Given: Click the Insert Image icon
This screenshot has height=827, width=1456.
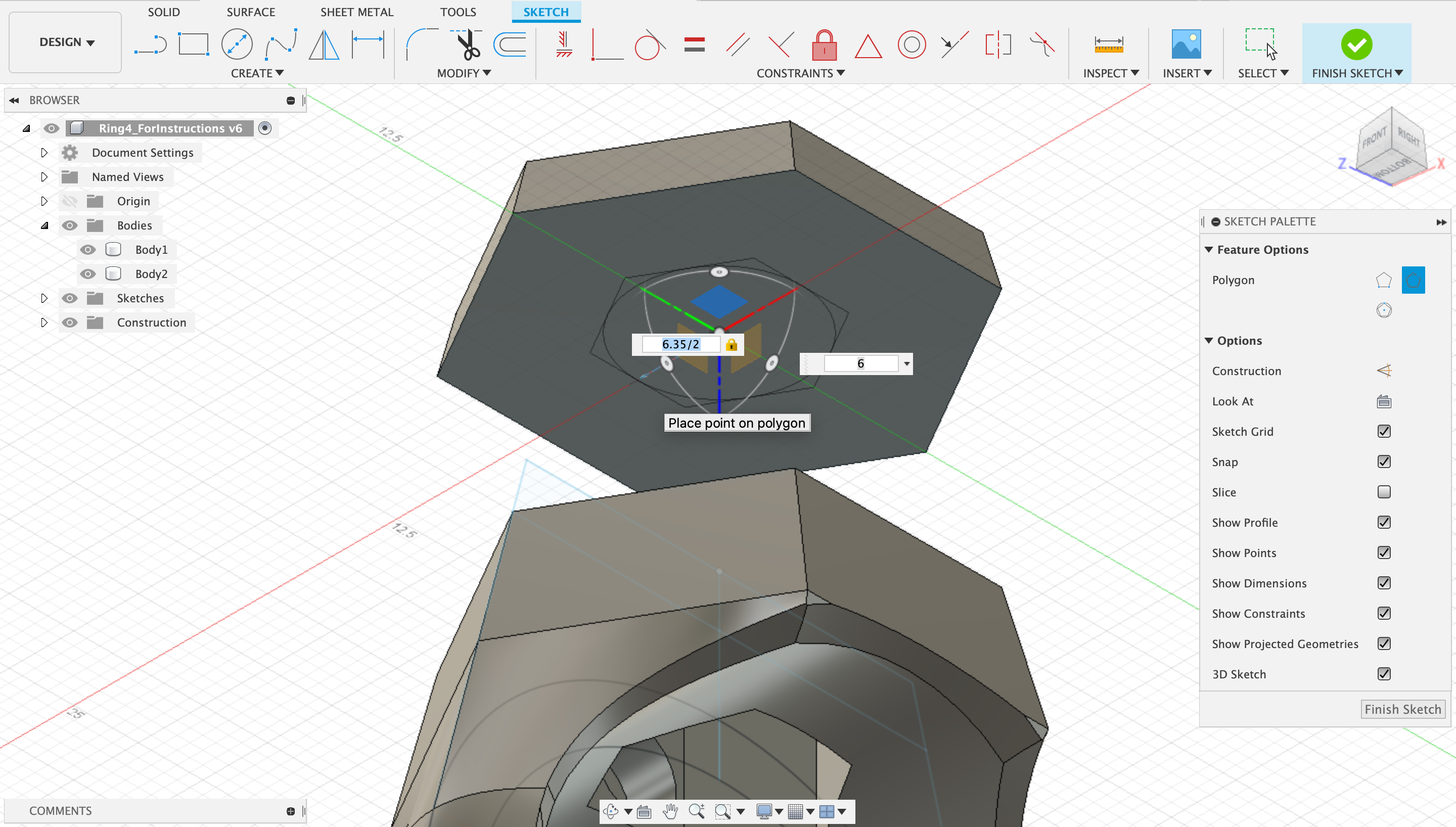Looking at the screenshot, I should tap(1186, 44).
